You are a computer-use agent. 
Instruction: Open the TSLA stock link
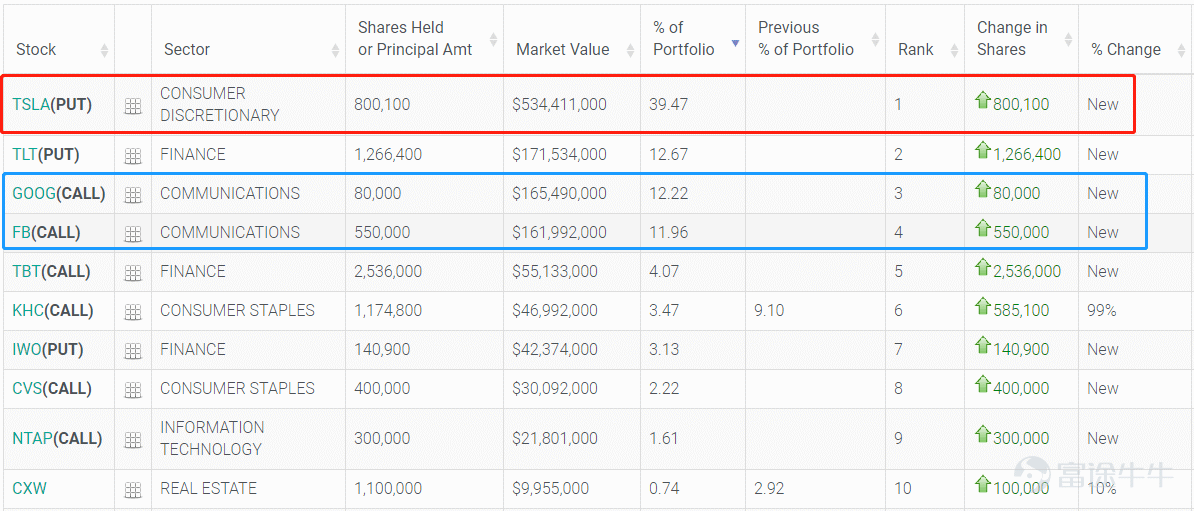coord(31,104)
